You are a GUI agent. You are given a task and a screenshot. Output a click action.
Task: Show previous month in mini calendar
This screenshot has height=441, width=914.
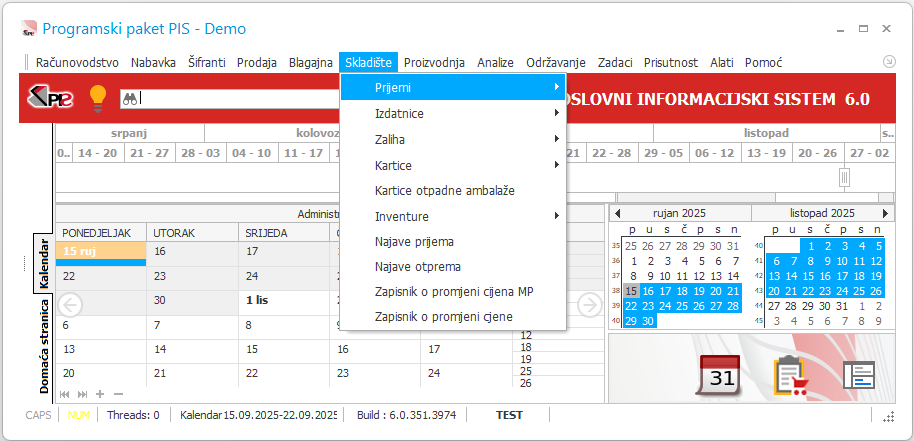617,213
